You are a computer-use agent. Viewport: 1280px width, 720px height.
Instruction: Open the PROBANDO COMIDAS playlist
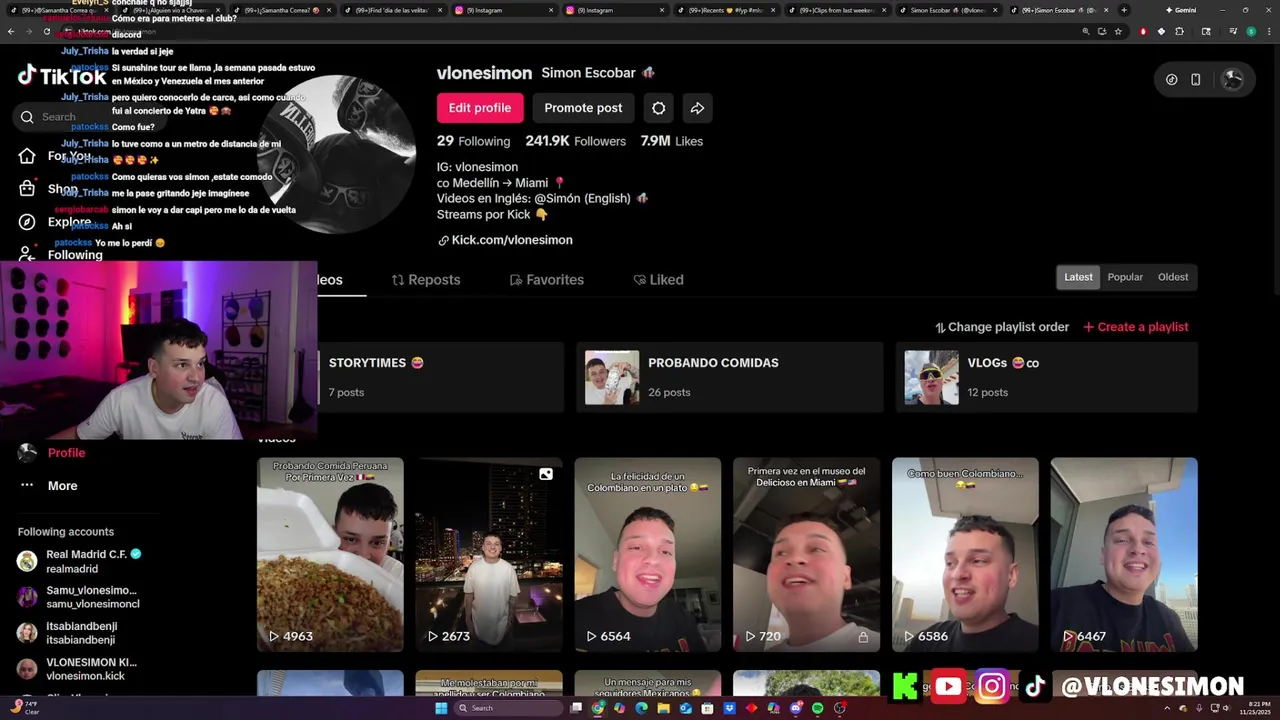click(730, 377)
